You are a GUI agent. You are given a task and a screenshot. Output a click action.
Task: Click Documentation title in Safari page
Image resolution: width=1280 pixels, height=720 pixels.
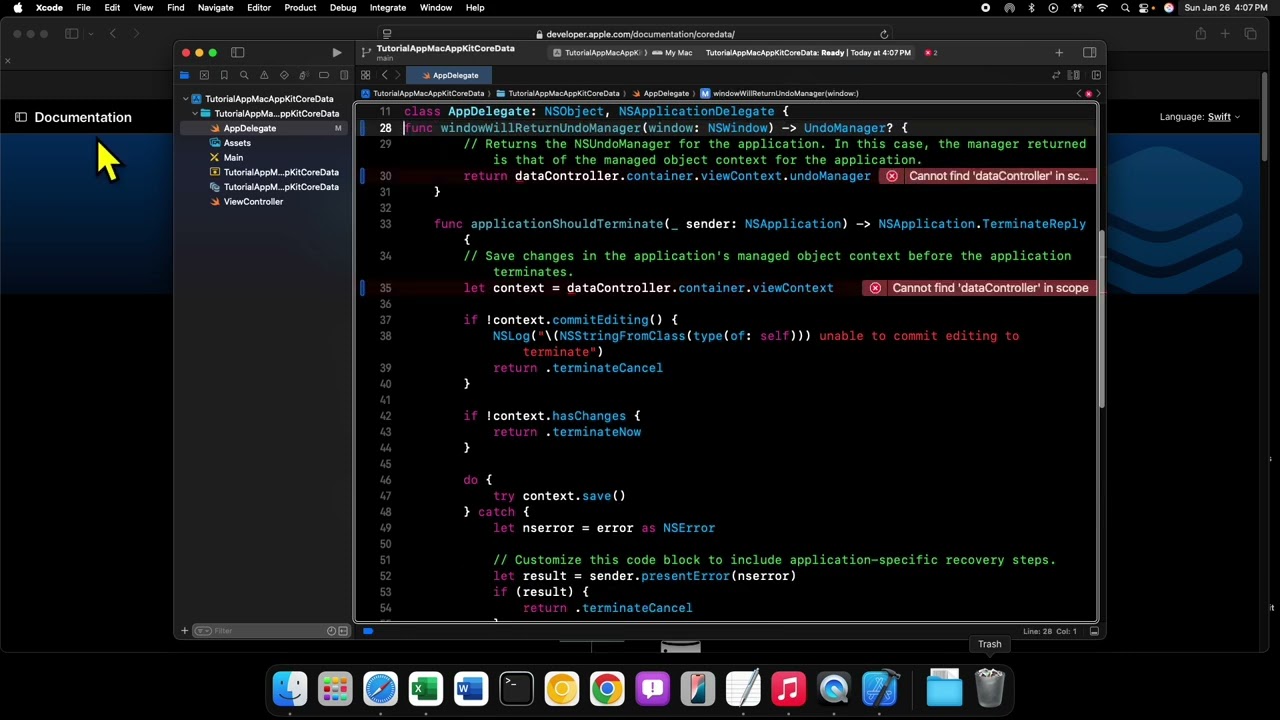click(83, 117)
